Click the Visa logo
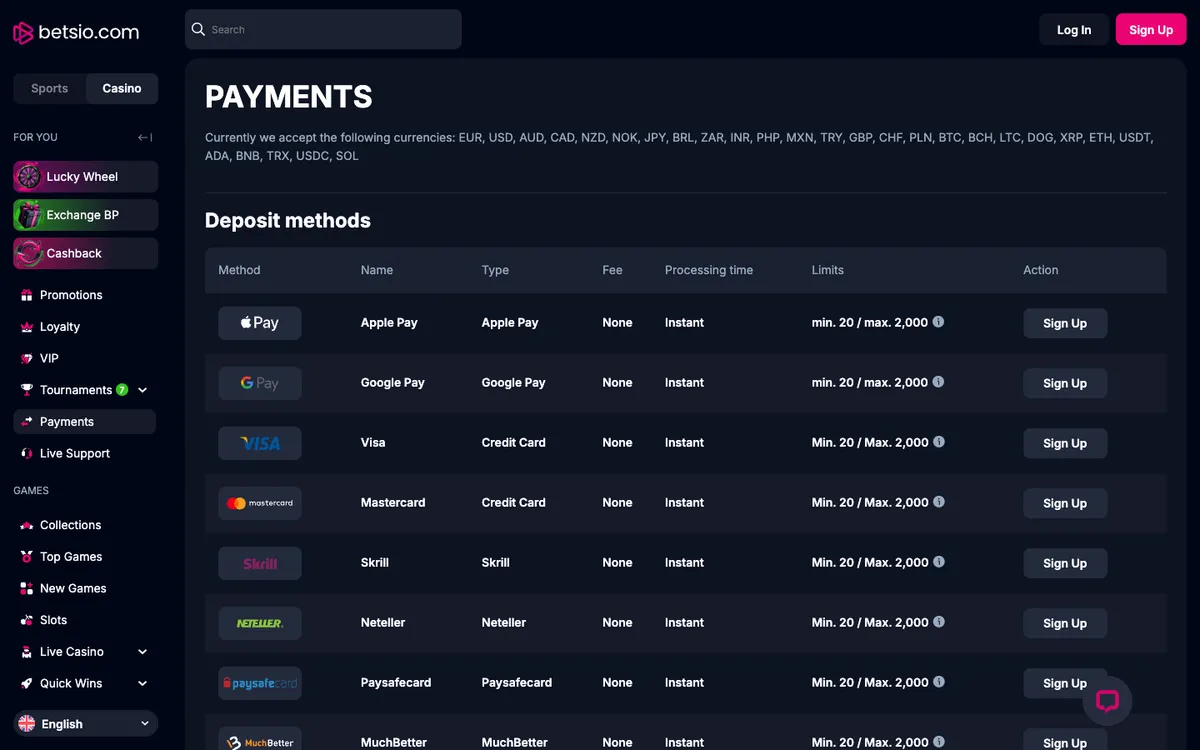The image size is (1200, 750). point(260,443)
